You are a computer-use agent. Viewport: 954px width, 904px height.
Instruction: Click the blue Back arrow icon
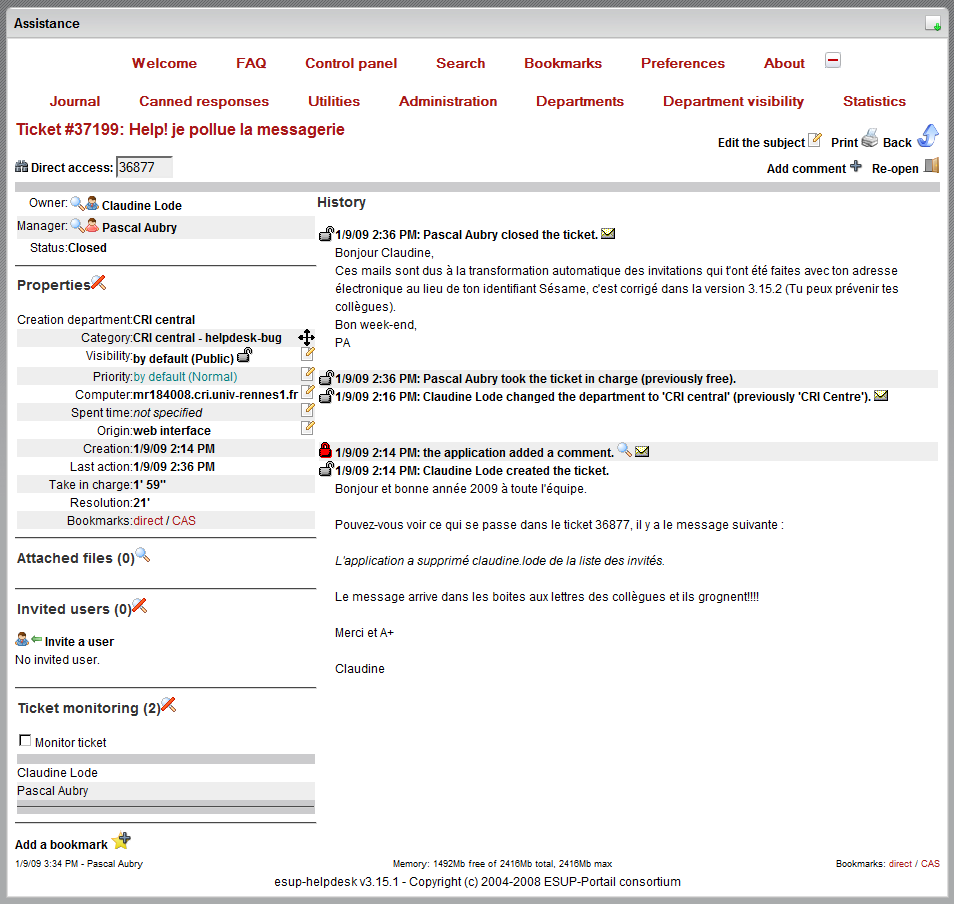[927, 136]
